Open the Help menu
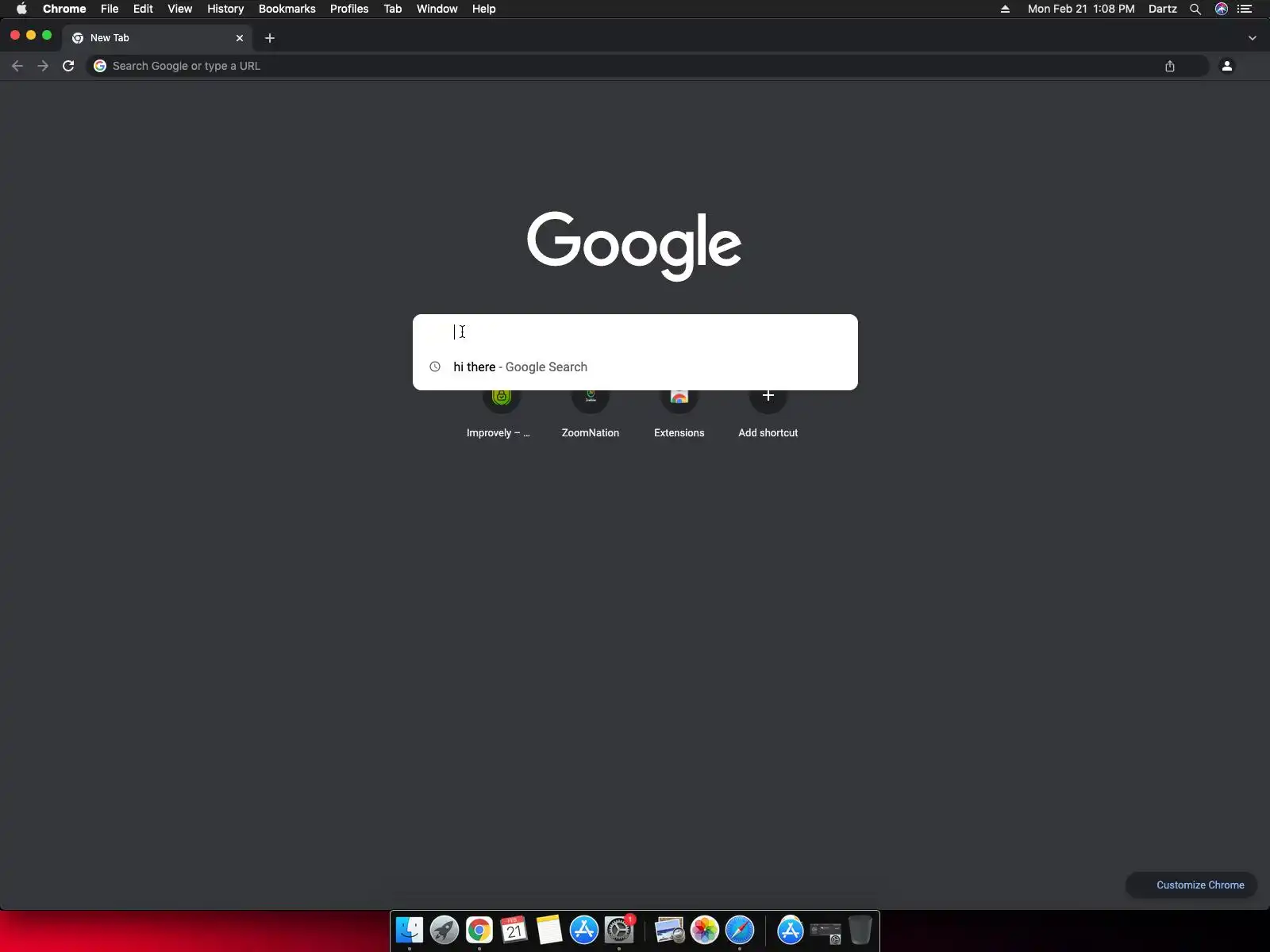 (484, 9)
